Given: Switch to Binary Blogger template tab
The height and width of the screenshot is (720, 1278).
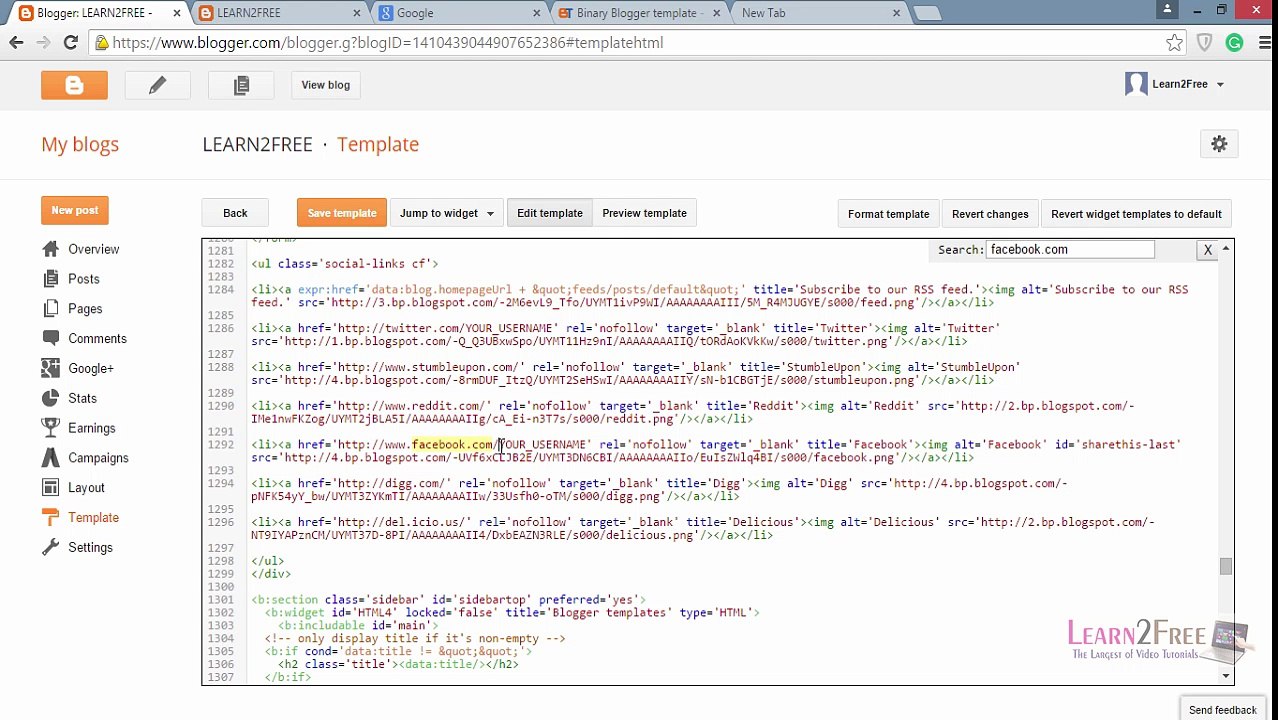Looking at the screenshot, I should click(641, 13).
